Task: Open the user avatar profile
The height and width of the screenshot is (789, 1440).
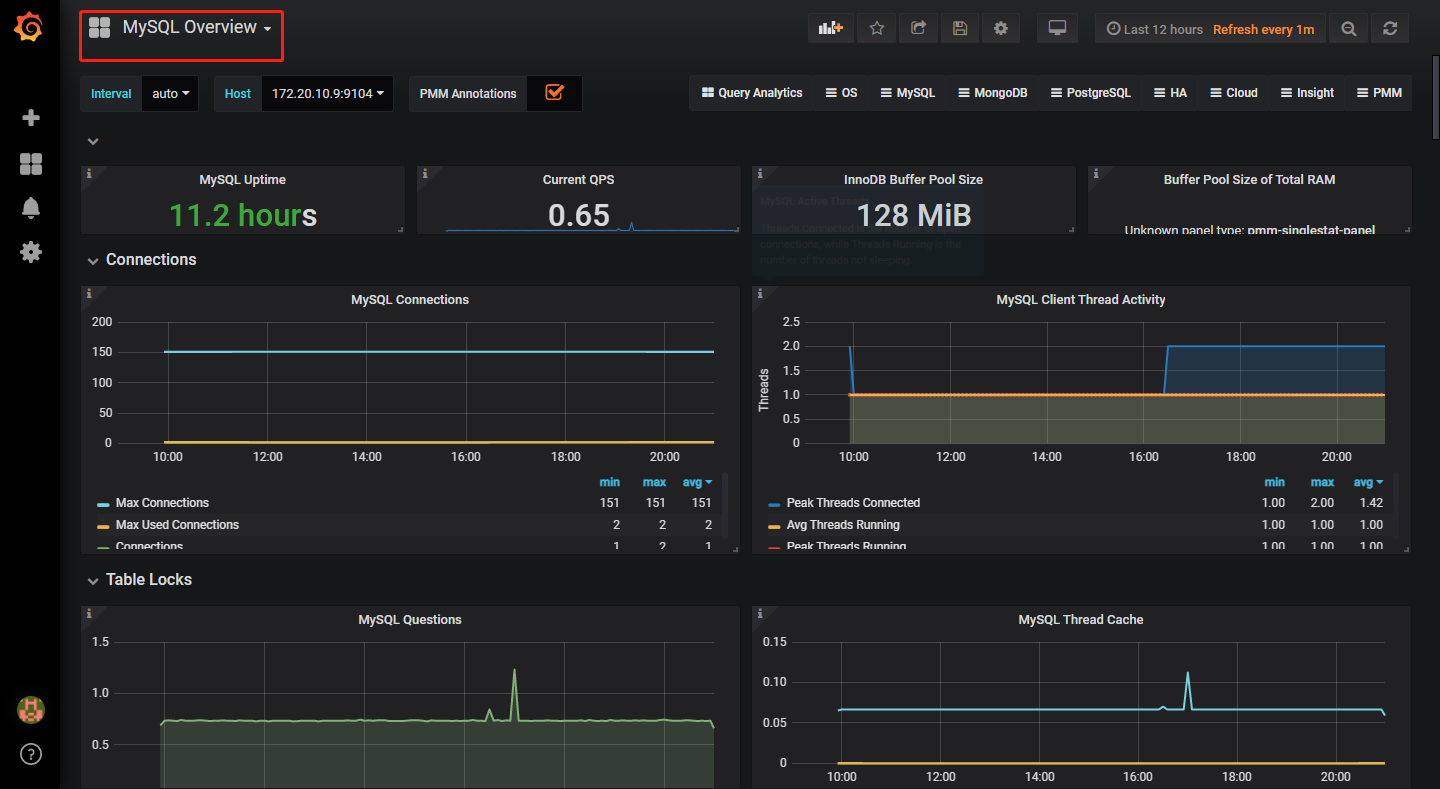Action: tap(31, 710)
